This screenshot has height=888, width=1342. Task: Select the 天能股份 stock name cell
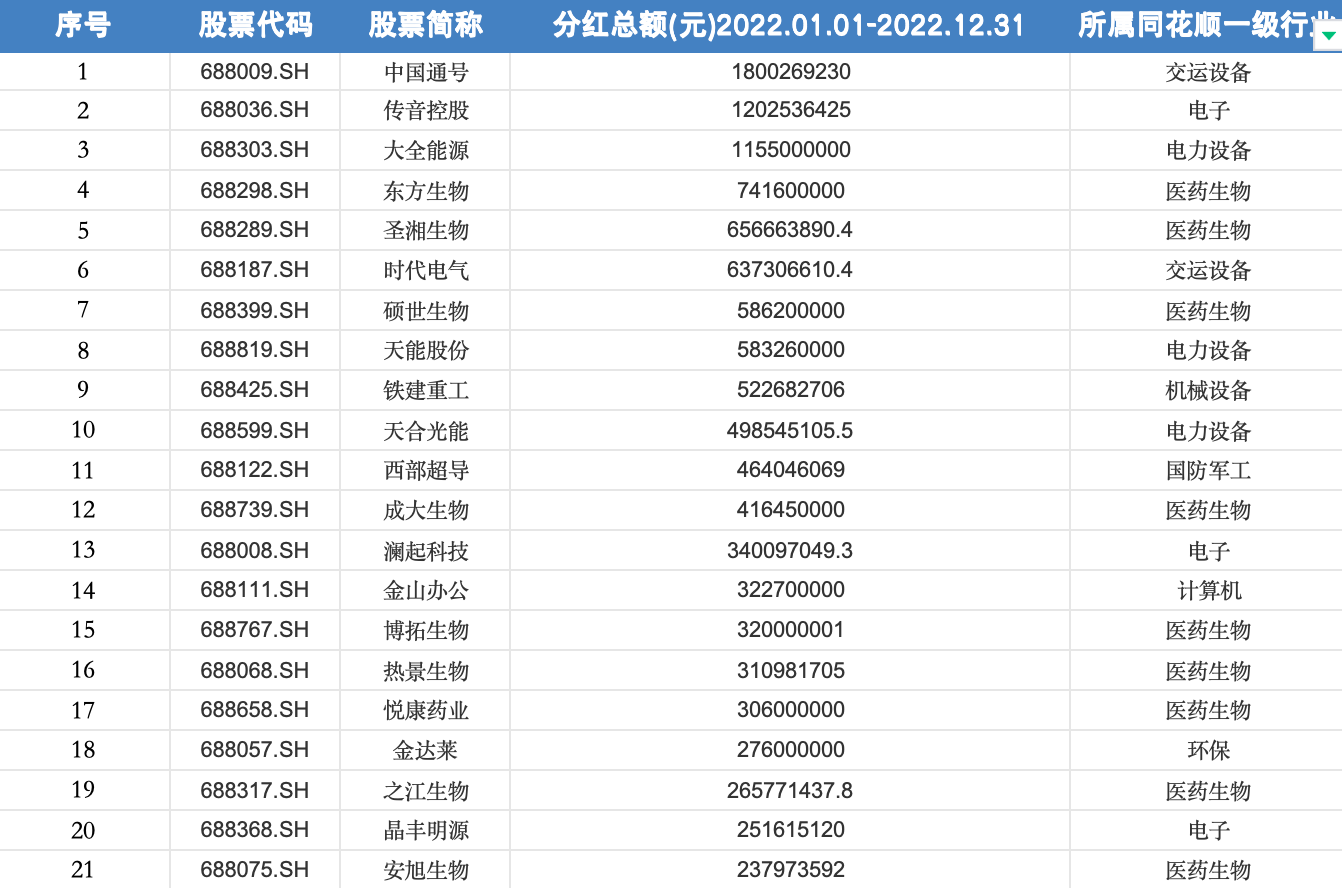point(426,350)
